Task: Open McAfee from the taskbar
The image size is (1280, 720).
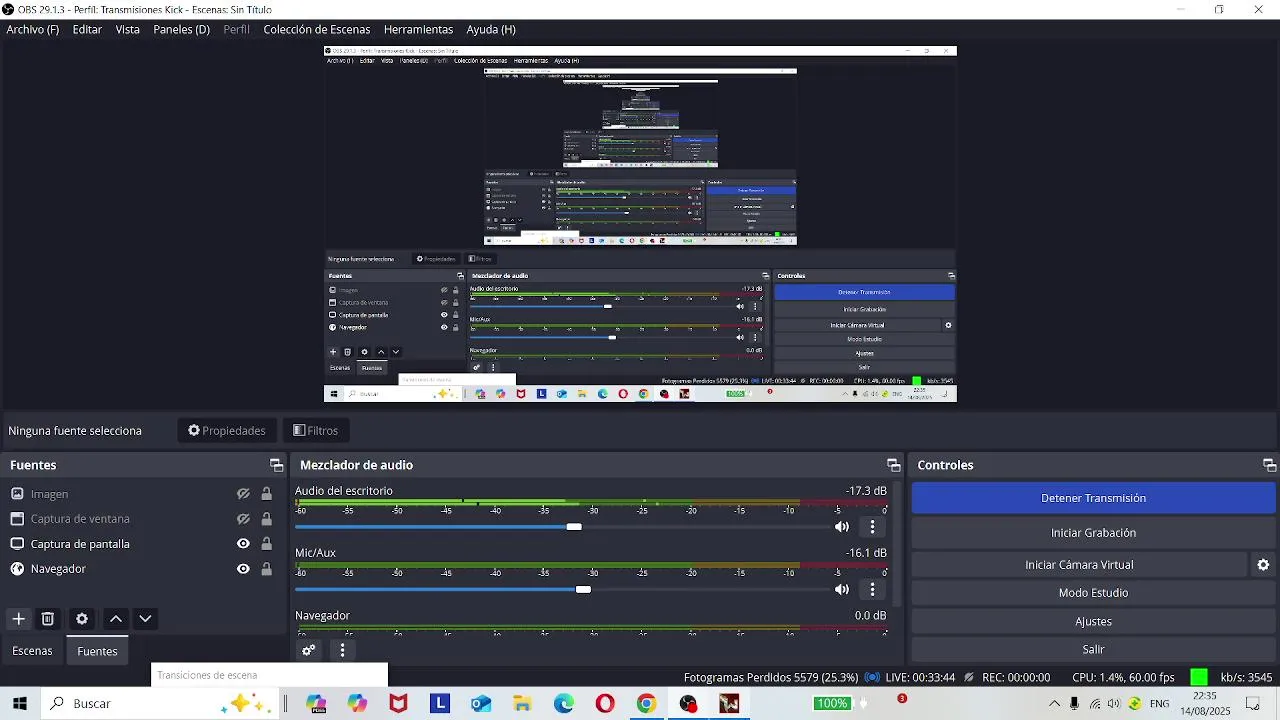Action: click(x=398, y=704)
